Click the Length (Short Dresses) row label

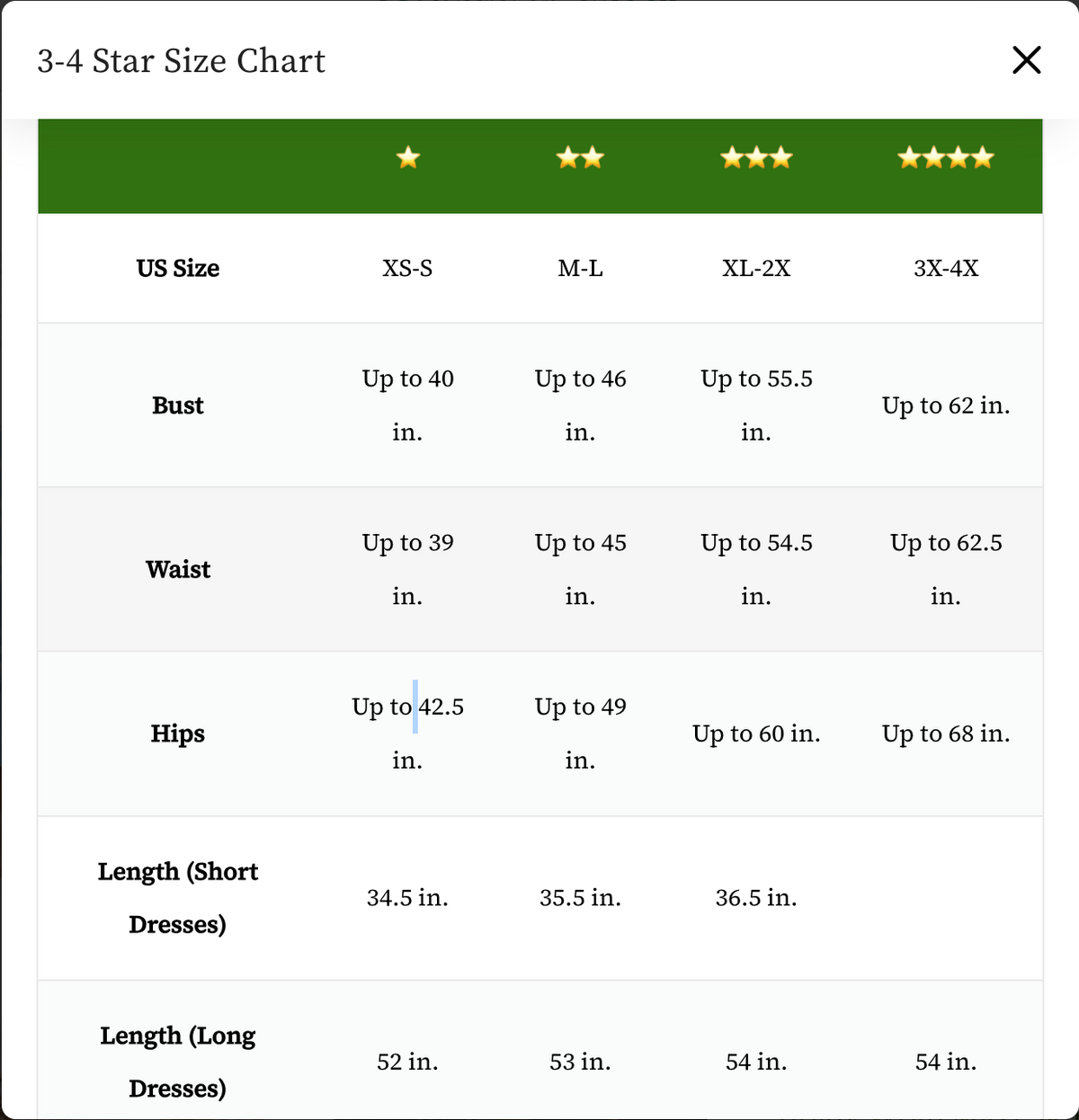(178, 898)
